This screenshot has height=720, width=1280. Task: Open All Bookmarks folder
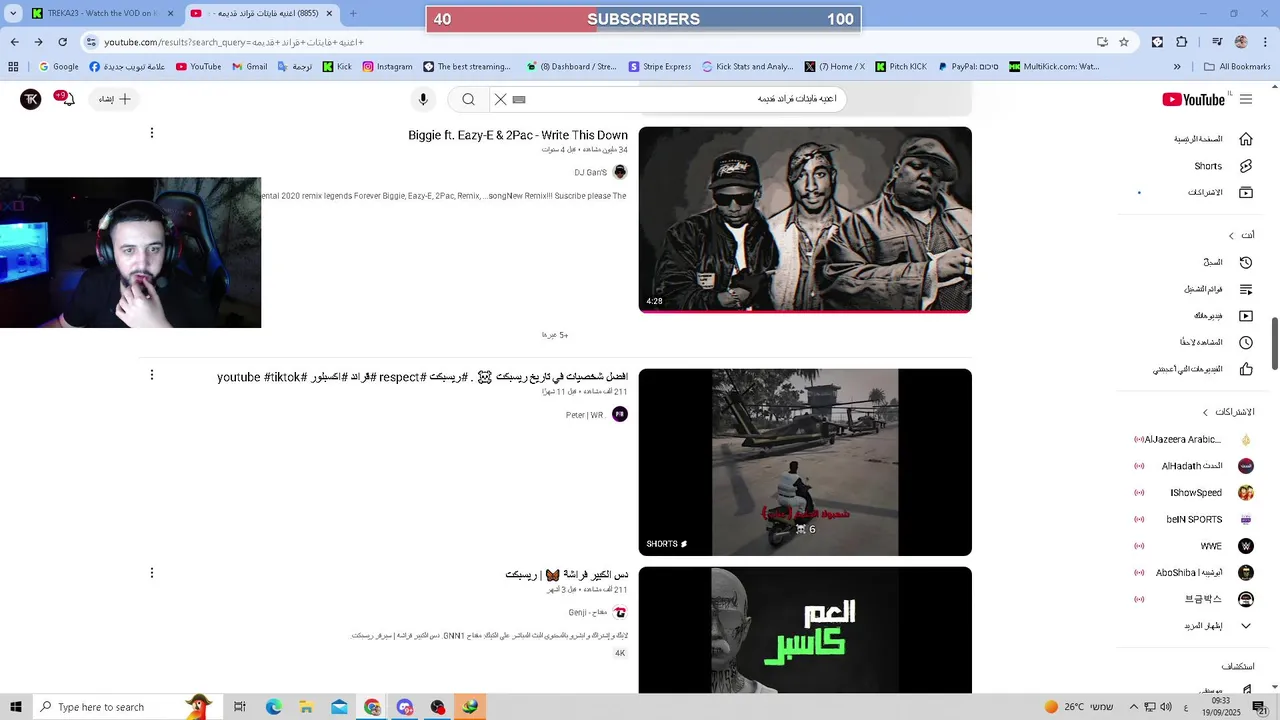pos(1237,67)
